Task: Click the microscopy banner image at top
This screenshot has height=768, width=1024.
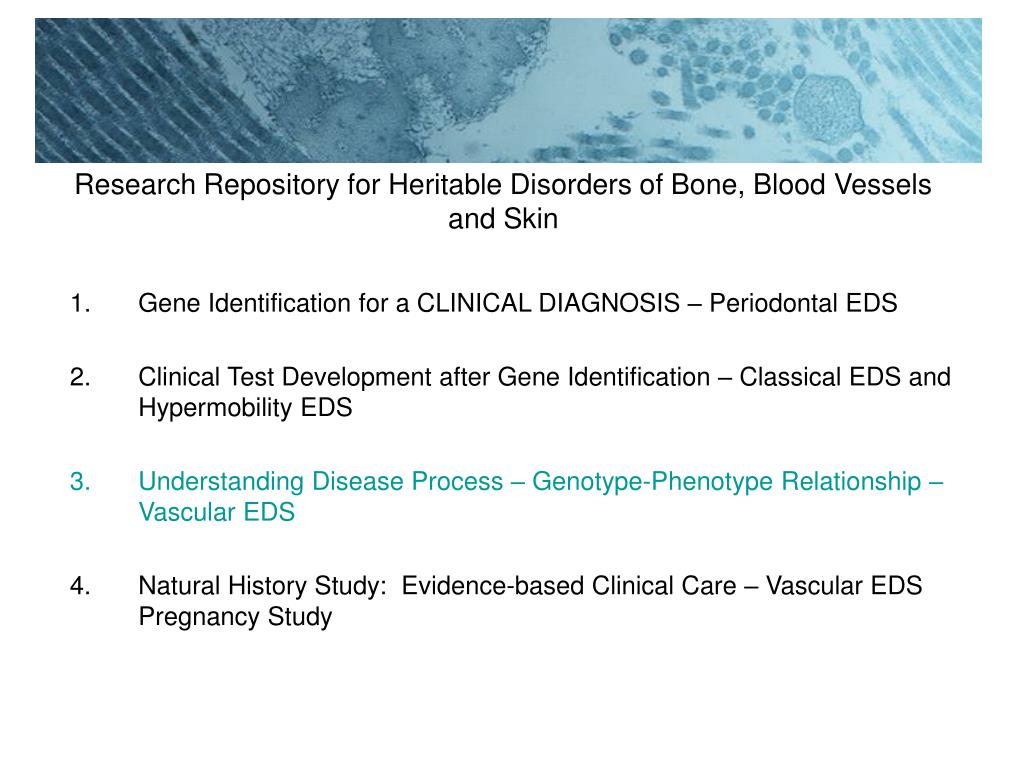Action: (x=508, y=90)
